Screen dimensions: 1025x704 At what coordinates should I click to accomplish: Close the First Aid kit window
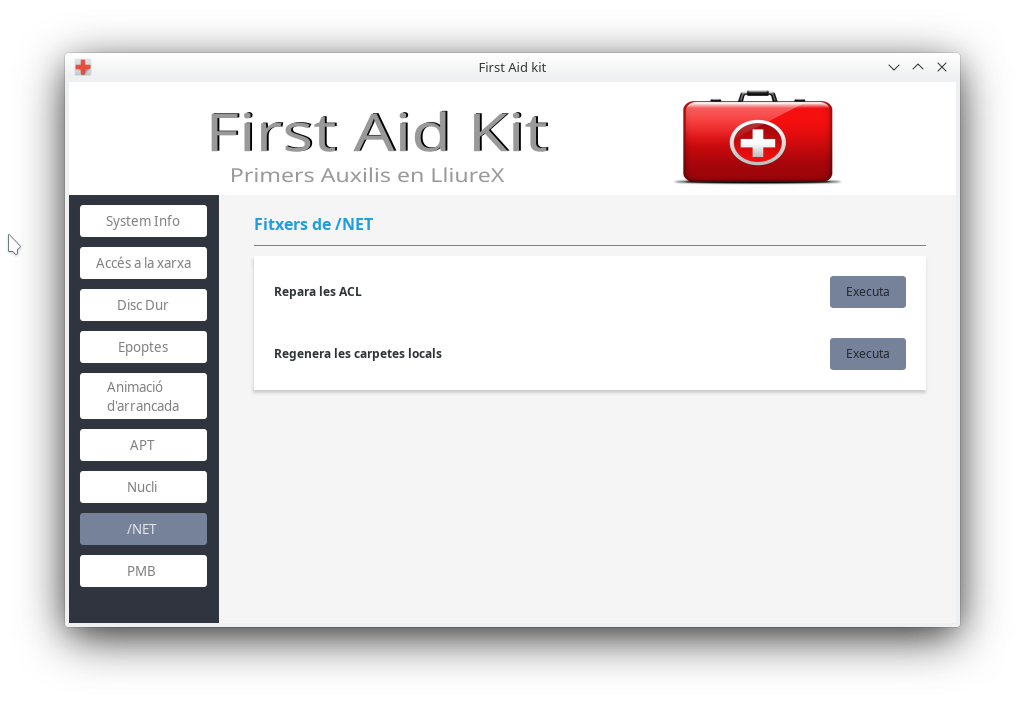[942, 67]
